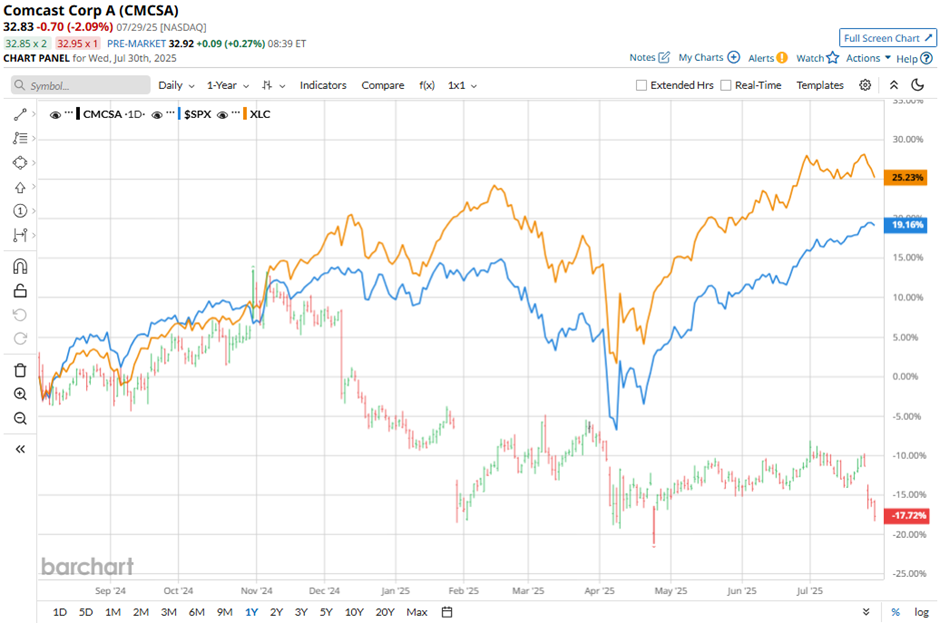This screenshot has height=623, width=940.
Task: Focus the Symbol search field
Action: point(80,85)
